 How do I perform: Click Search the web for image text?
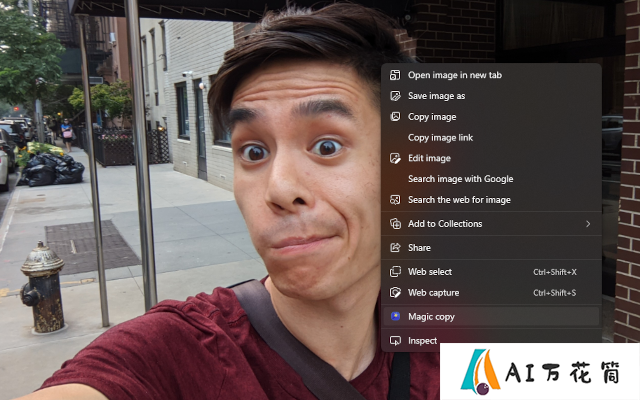click(x=459, y=200)
